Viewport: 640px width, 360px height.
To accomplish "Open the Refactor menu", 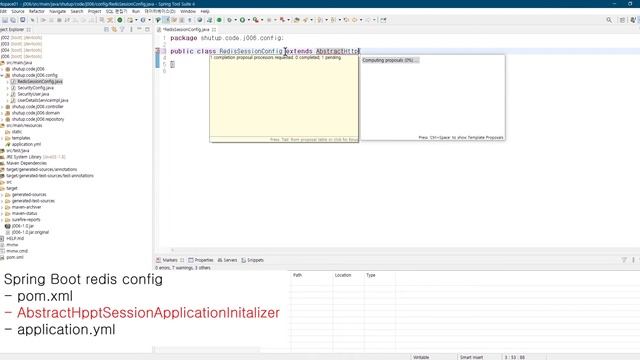I will coord(36,11).
